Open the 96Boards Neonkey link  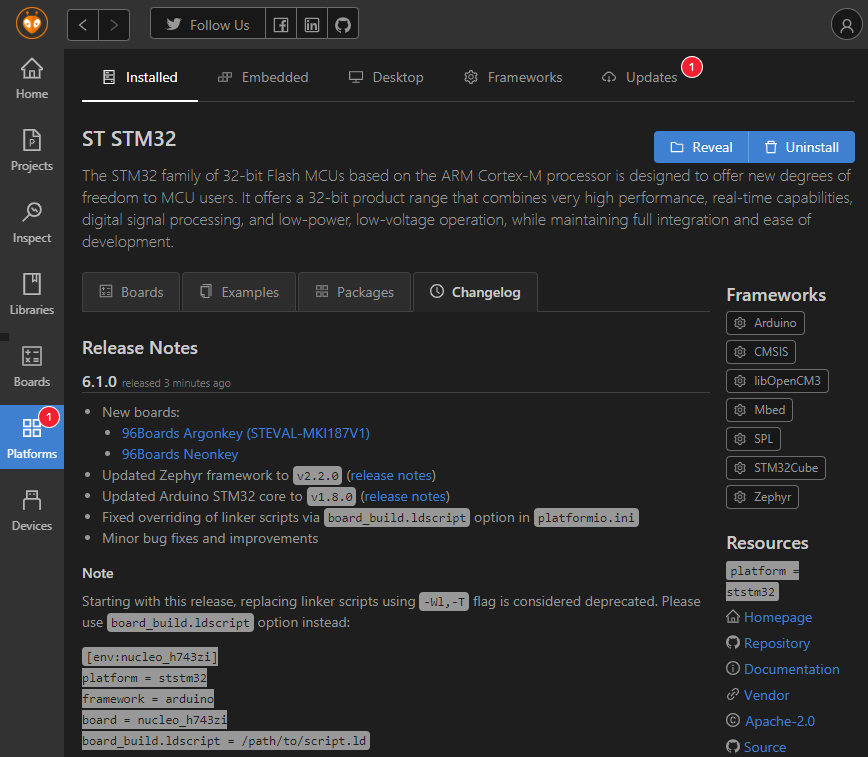click(180, 454)
